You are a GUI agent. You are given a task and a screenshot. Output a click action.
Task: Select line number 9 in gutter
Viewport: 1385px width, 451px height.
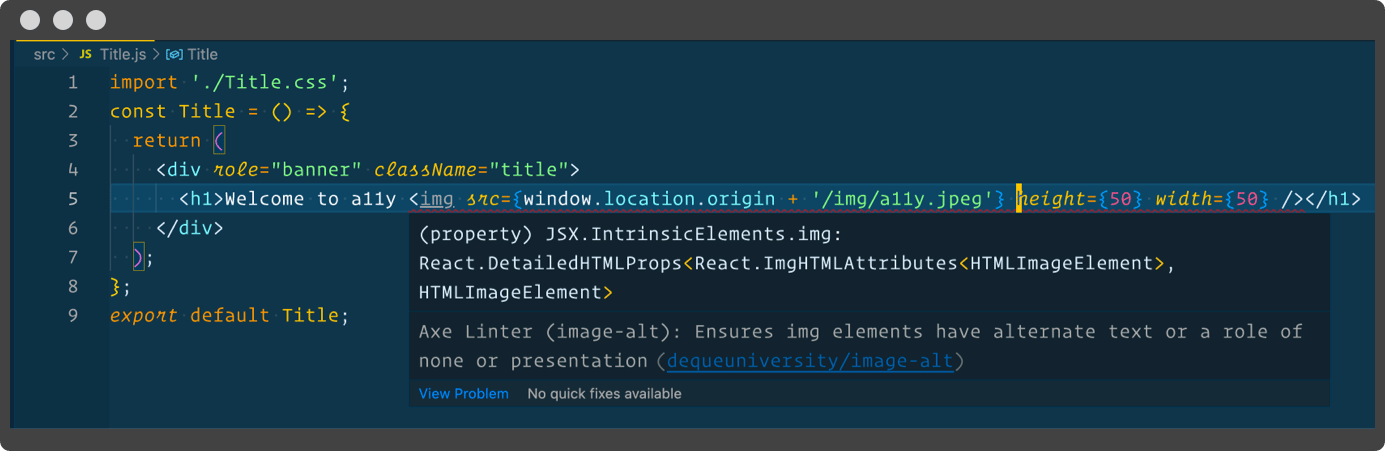[x=72, y=315]
